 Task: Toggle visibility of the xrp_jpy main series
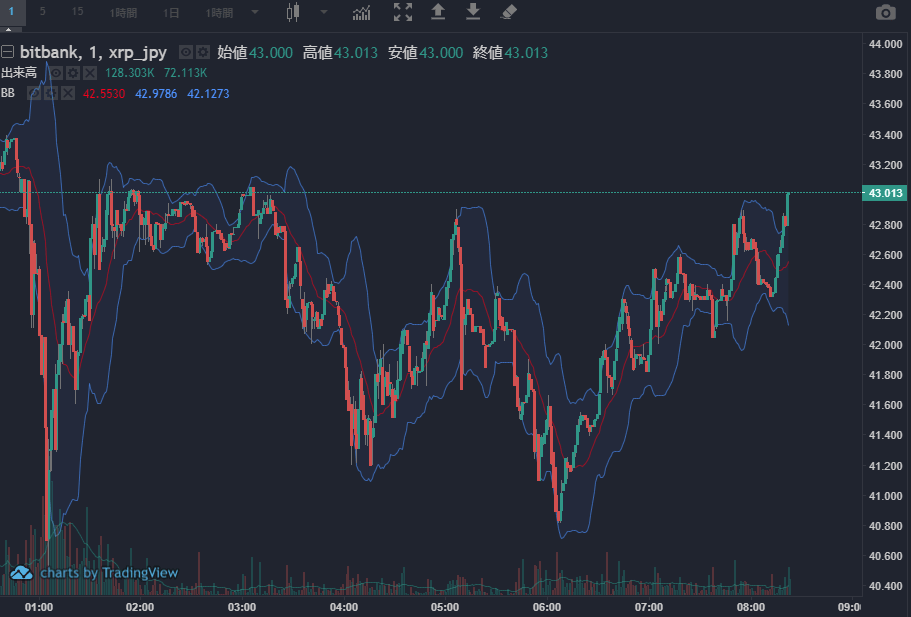(x=186, y=52)
